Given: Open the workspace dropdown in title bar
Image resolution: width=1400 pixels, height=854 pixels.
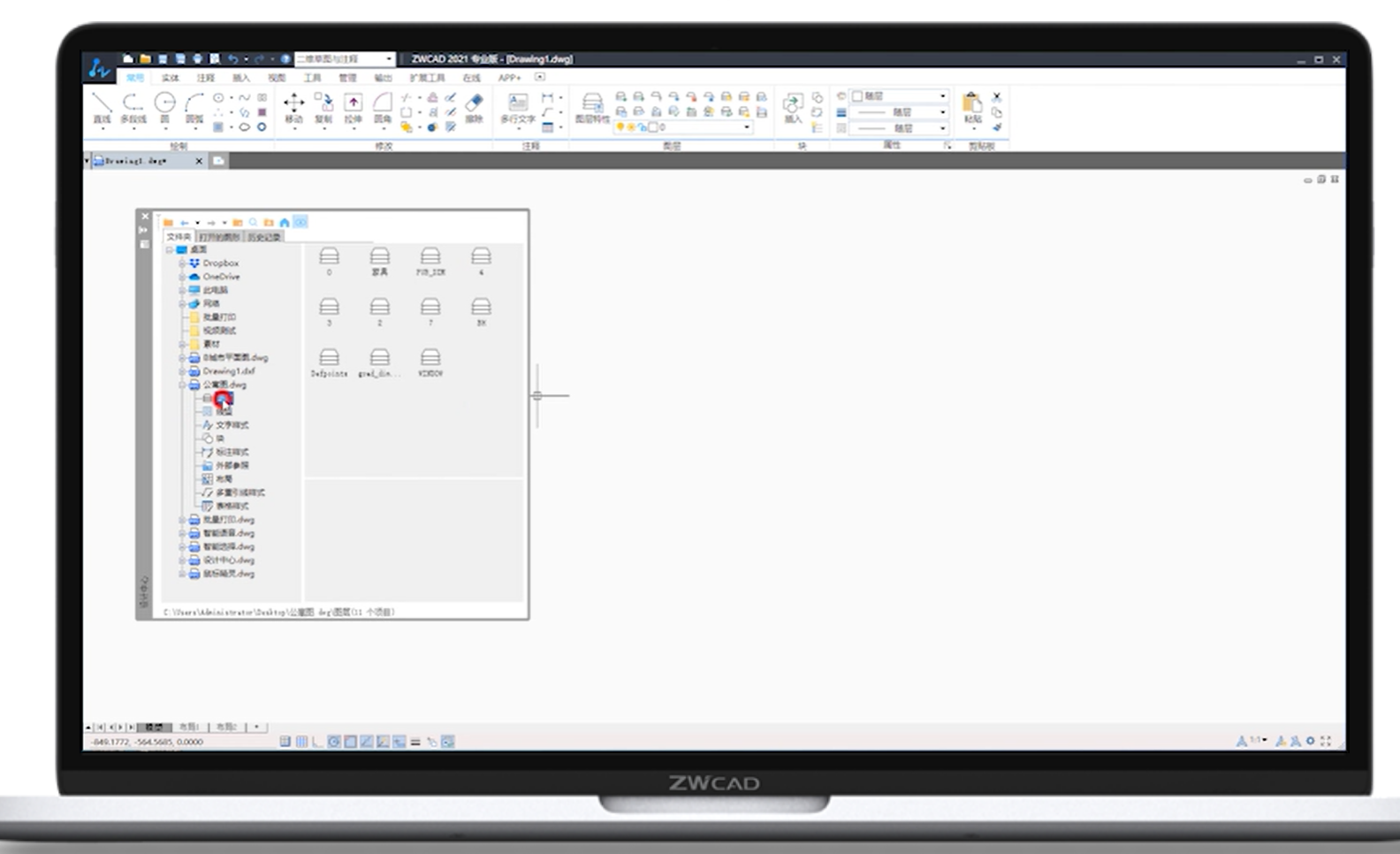Looking at the screenshot, I should [x=389, y=59].
